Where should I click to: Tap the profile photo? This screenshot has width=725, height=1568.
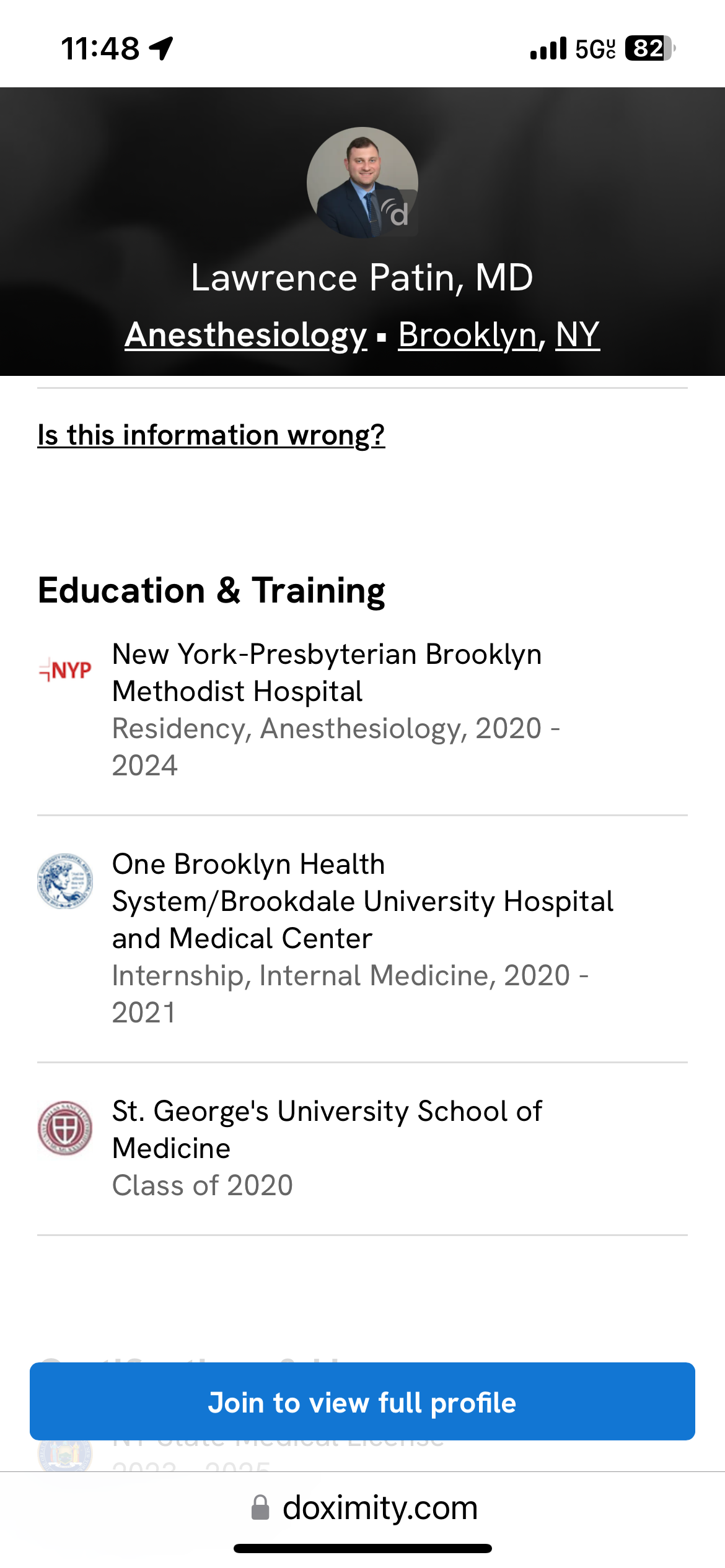click(362, 183)
